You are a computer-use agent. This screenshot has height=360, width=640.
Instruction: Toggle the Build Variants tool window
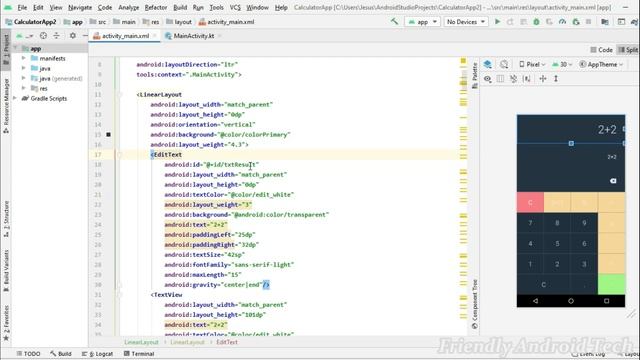click(x=6, y=271)
